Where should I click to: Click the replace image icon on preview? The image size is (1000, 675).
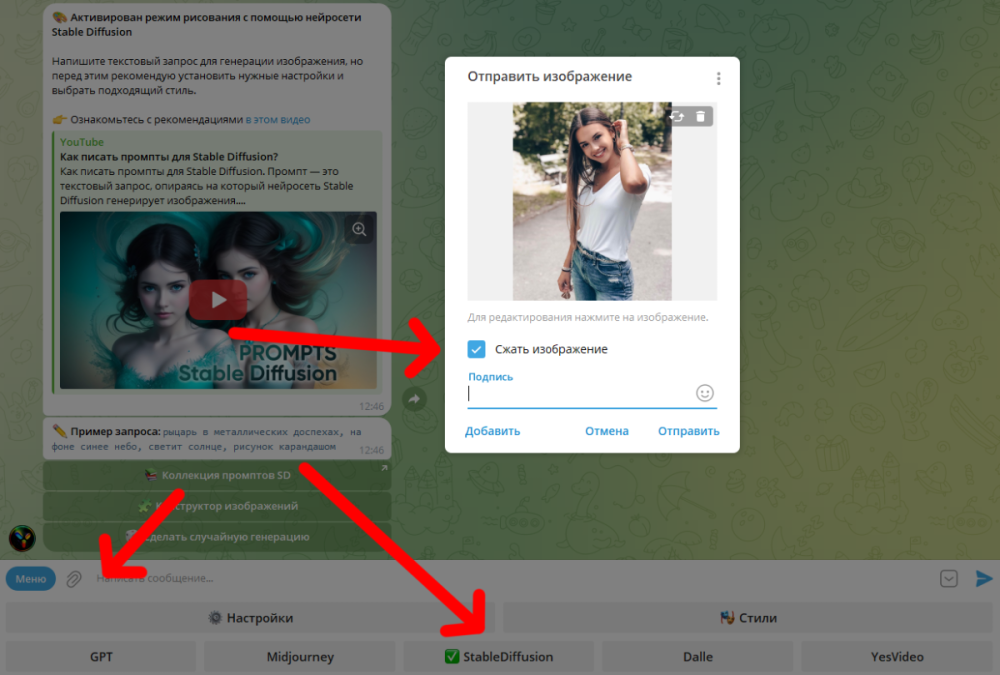677,117
